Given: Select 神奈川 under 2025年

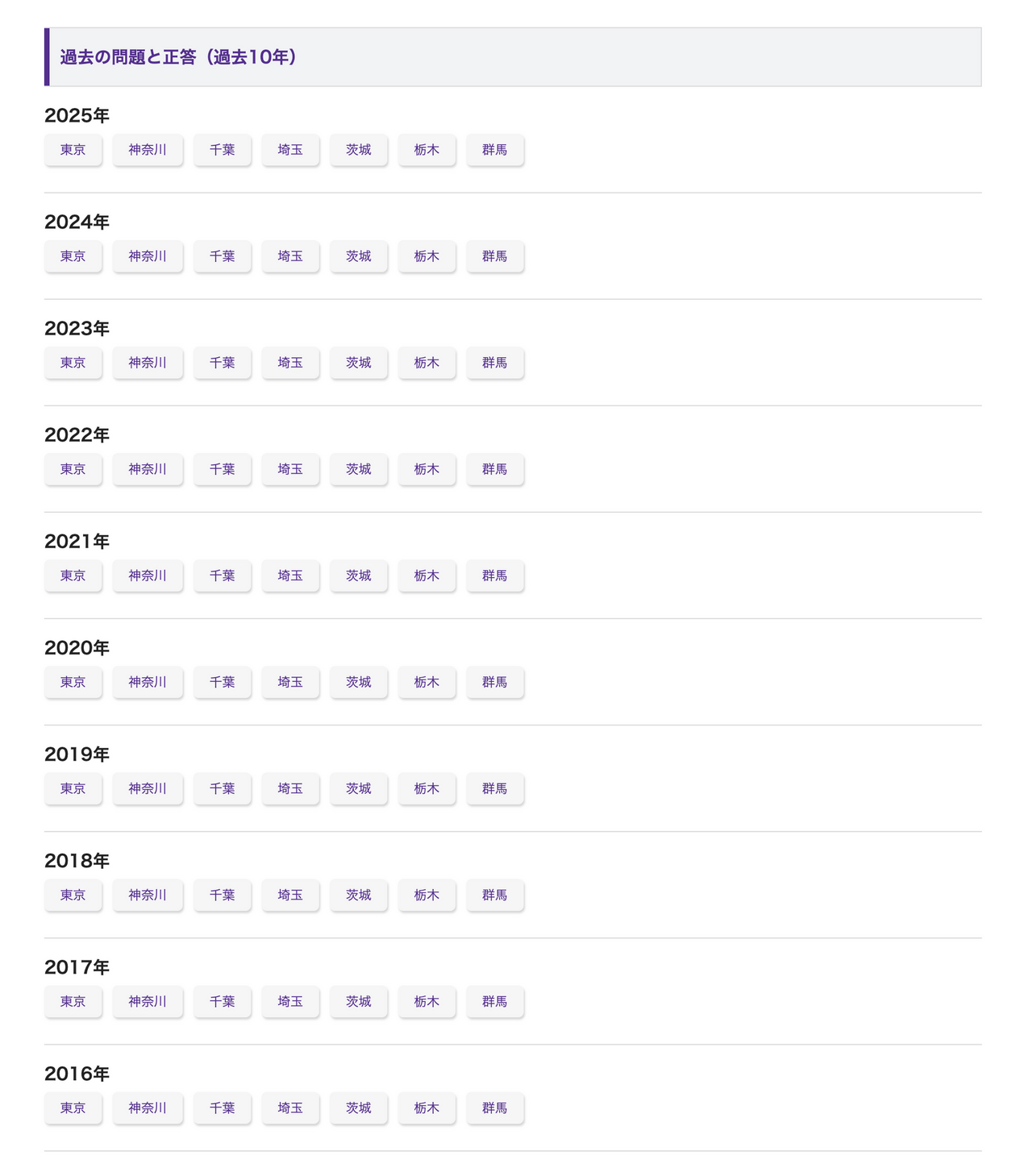Looking at the screenshot, I should pyautogui.click(x=148, y=150).
